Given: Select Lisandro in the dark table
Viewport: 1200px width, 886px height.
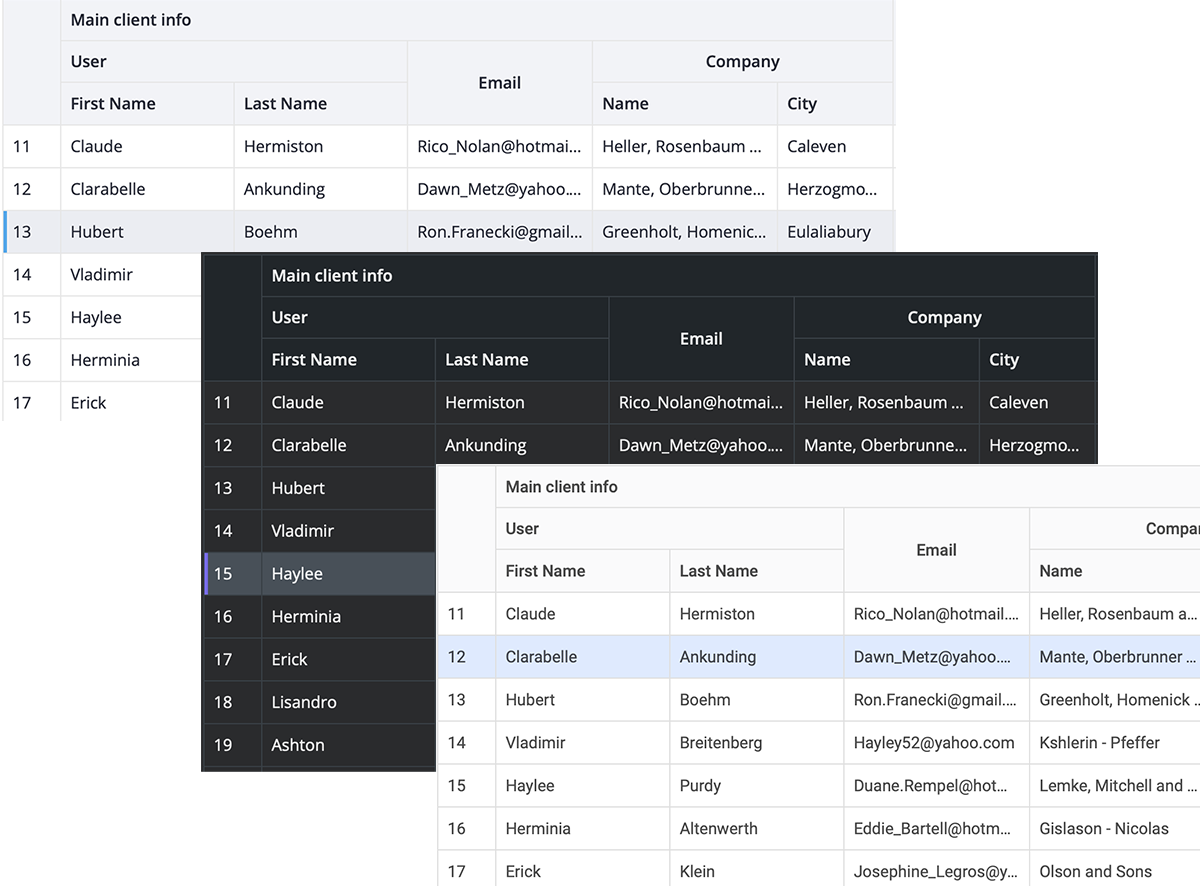Looking at the screenshot, I should pos(304,702).
